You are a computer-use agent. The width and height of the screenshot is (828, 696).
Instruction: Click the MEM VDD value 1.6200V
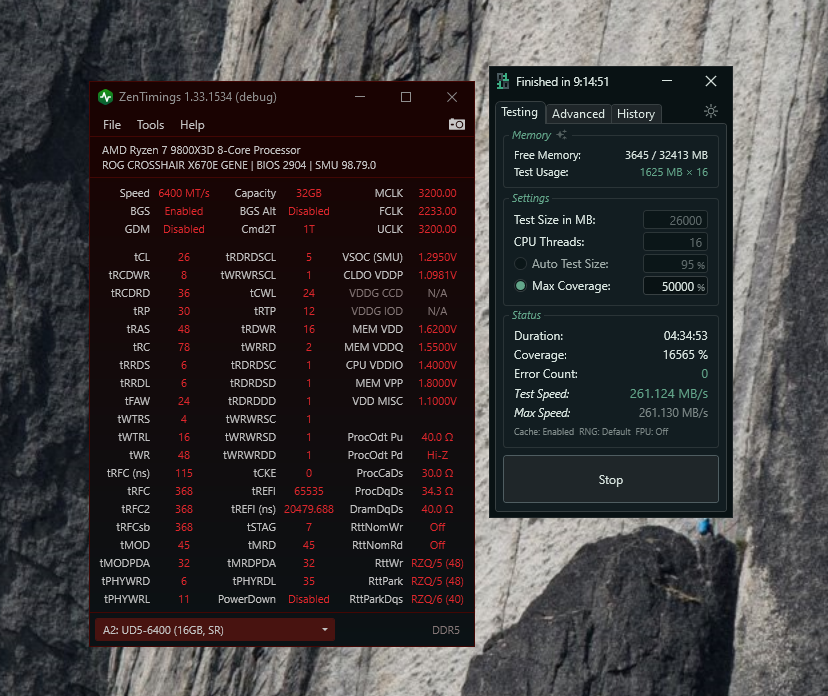(x=437, y=329)
